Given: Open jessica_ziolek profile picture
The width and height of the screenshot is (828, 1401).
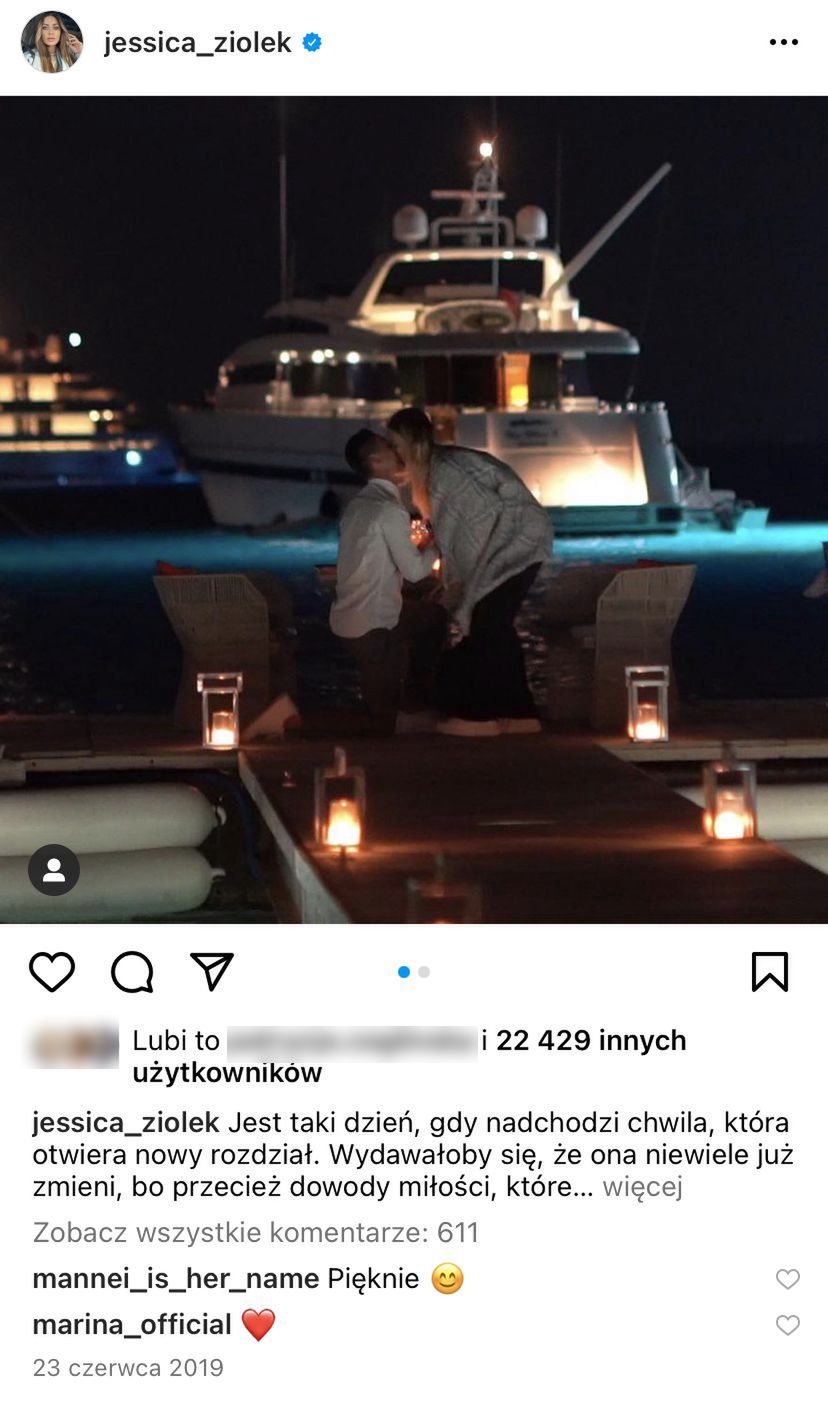Looking at the screenshot, I should (52, 42).
